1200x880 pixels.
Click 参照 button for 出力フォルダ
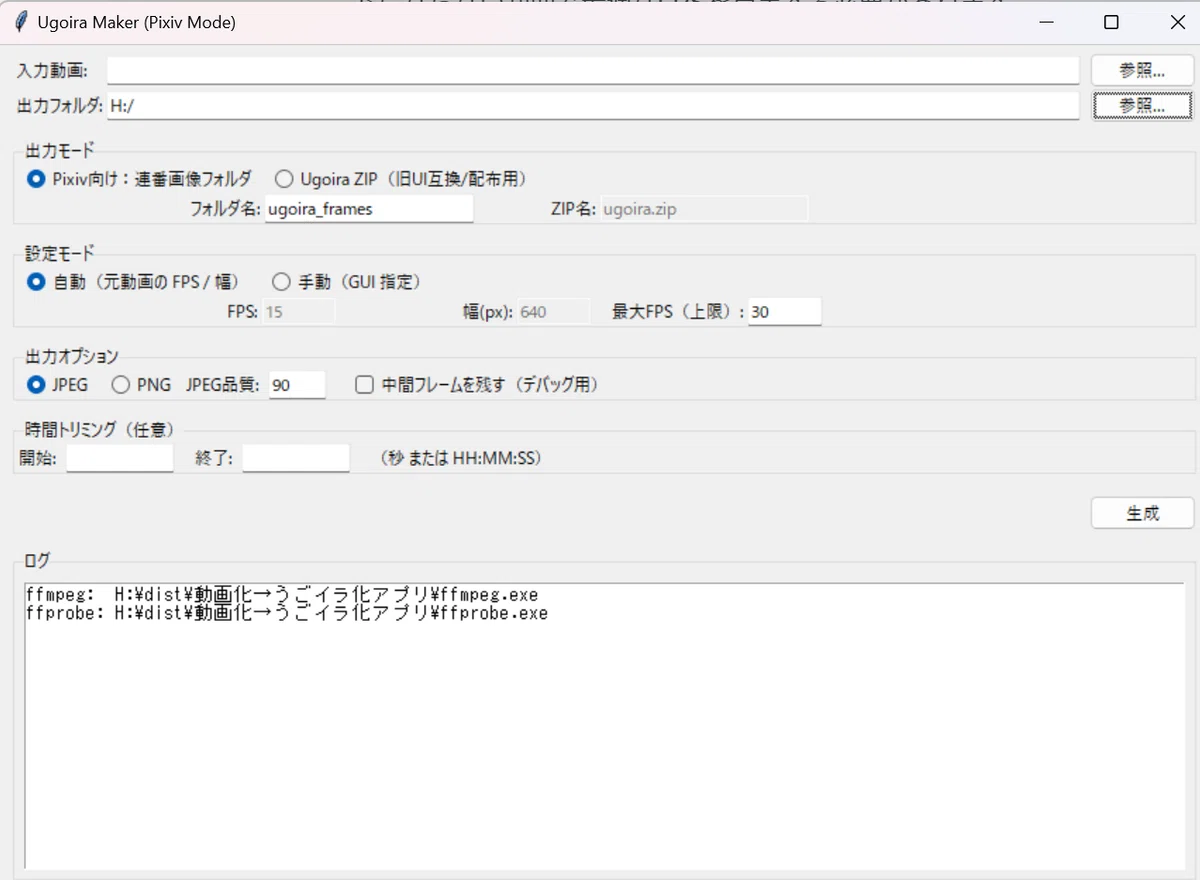click(1142, 105)
